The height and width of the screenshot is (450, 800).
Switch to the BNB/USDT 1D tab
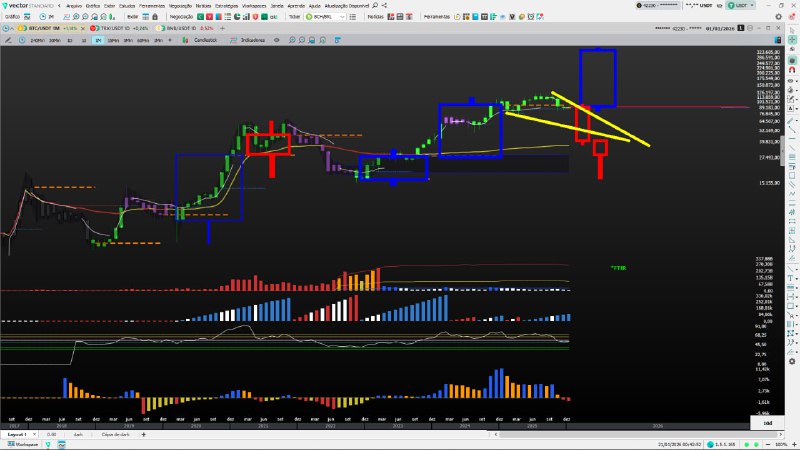184,30
